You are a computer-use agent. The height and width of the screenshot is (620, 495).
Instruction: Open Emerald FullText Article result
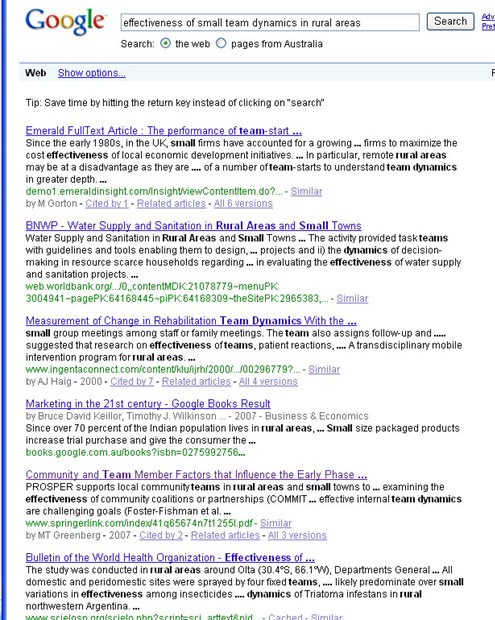tap(164, 130)
